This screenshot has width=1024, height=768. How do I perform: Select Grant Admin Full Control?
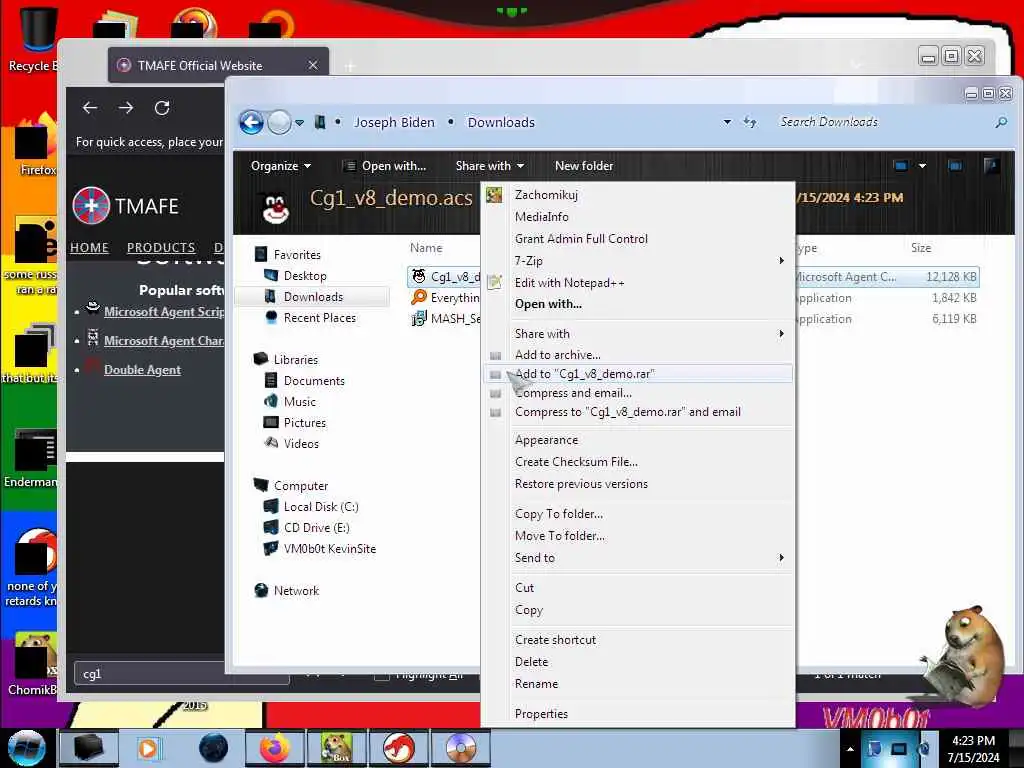(x=638, y=239)
